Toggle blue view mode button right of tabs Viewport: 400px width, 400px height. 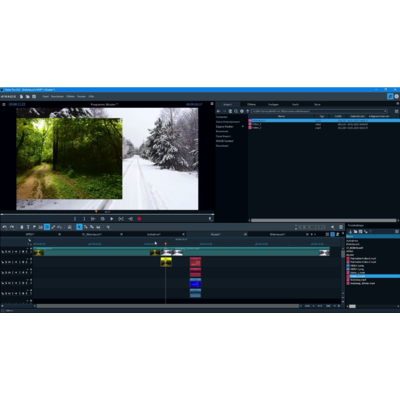pos(332,234)
